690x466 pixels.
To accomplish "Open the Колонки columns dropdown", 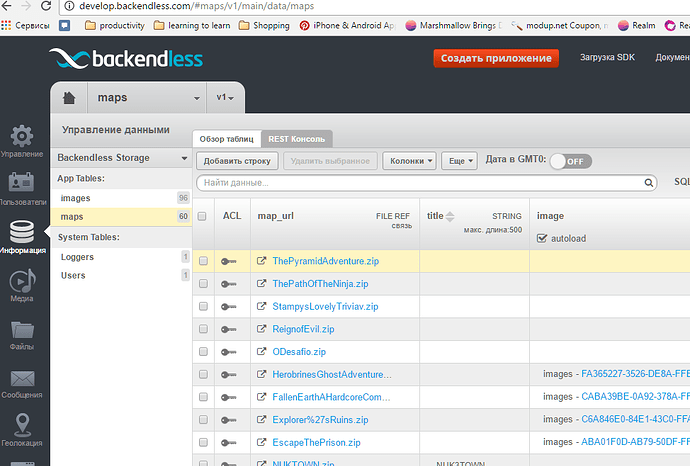I will pyautogui.click(x=409, y=161).
